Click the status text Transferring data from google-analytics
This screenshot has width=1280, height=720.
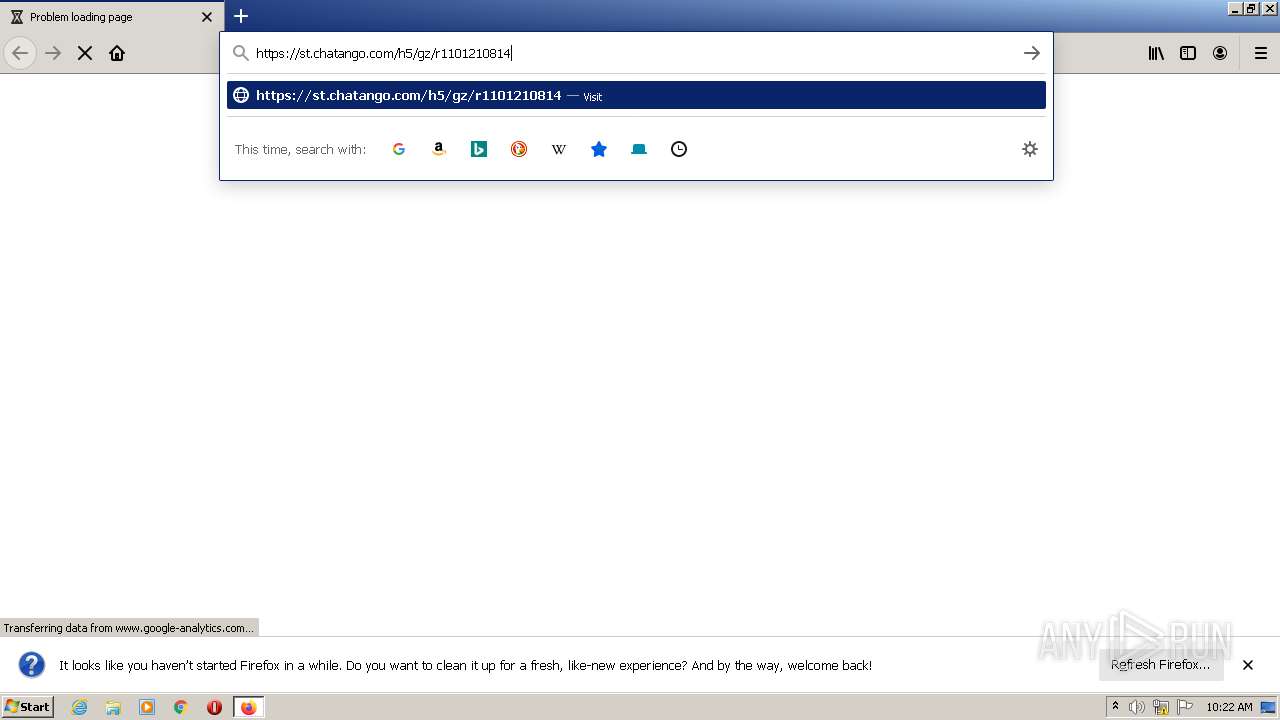[x=129, y=628]
